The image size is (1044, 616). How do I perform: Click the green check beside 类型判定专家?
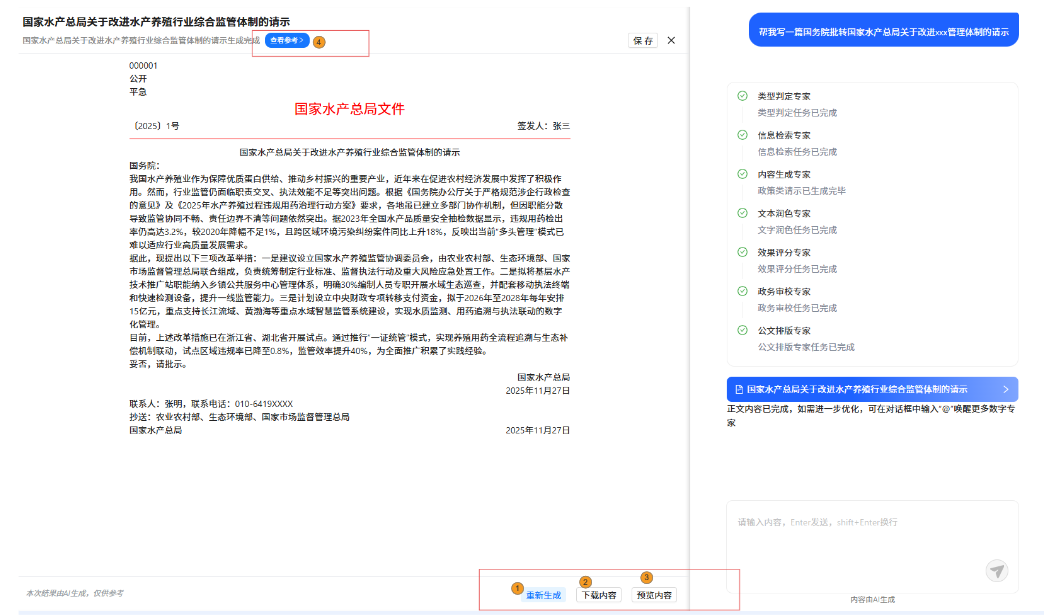pos(742,96)
